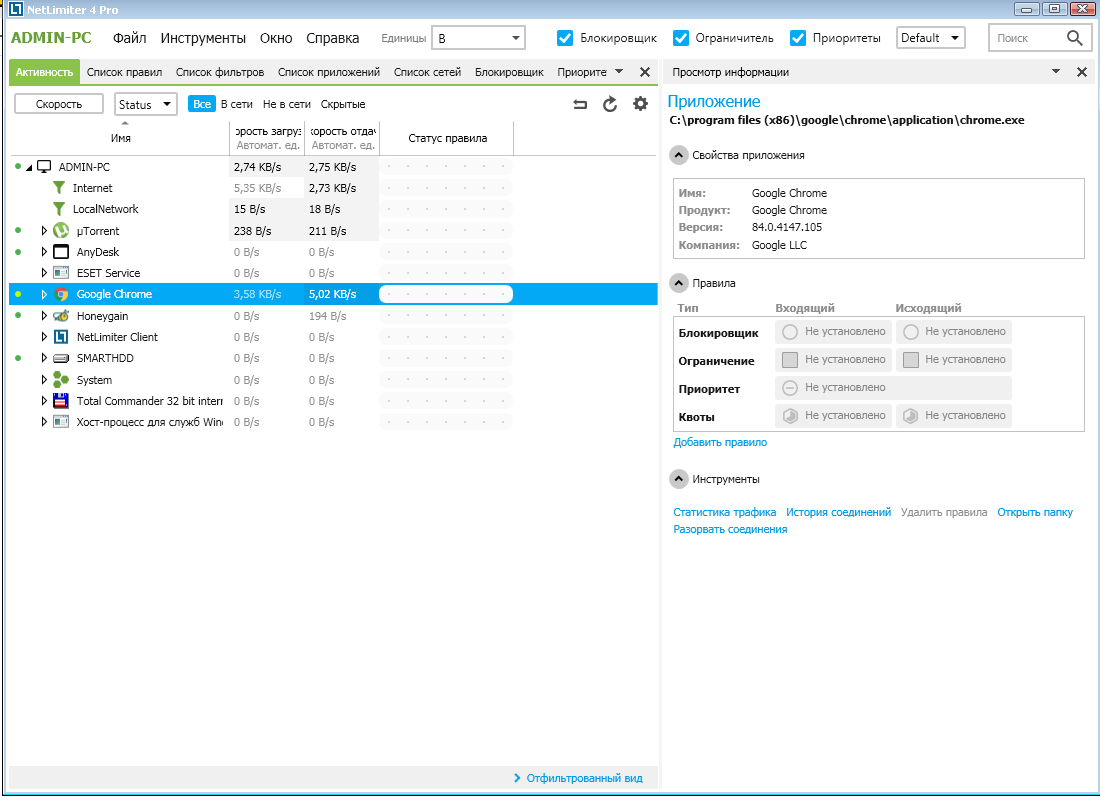Collapse the Инструменты section
Viewport: 1100px width, 800px height.
[x=678, y=479]
